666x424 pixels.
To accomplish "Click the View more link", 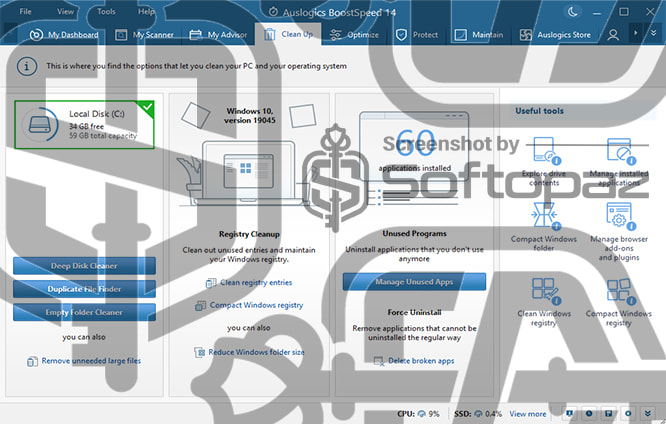I will coord(528,414).
